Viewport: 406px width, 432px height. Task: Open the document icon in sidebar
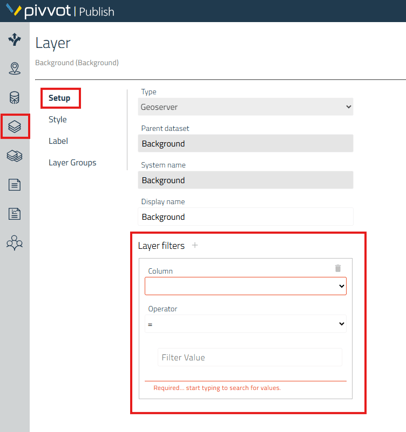click(15, 185)
